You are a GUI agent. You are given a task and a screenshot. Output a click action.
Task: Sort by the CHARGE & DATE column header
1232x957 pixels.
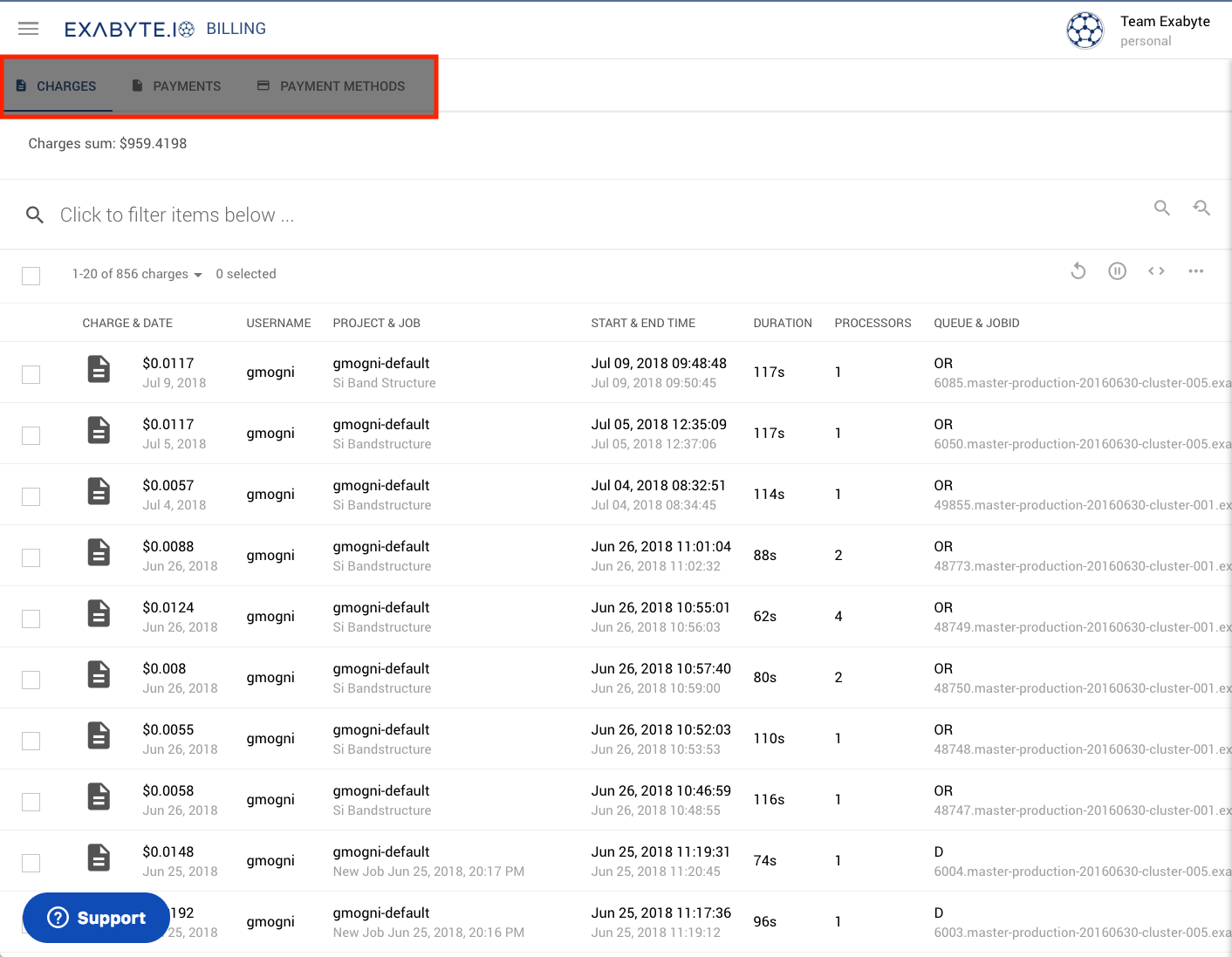click(127, 323)
